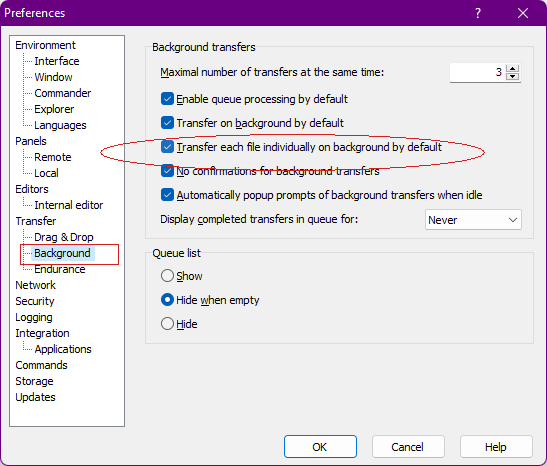Open the Drag & Drop preferences page

[64, 237]
